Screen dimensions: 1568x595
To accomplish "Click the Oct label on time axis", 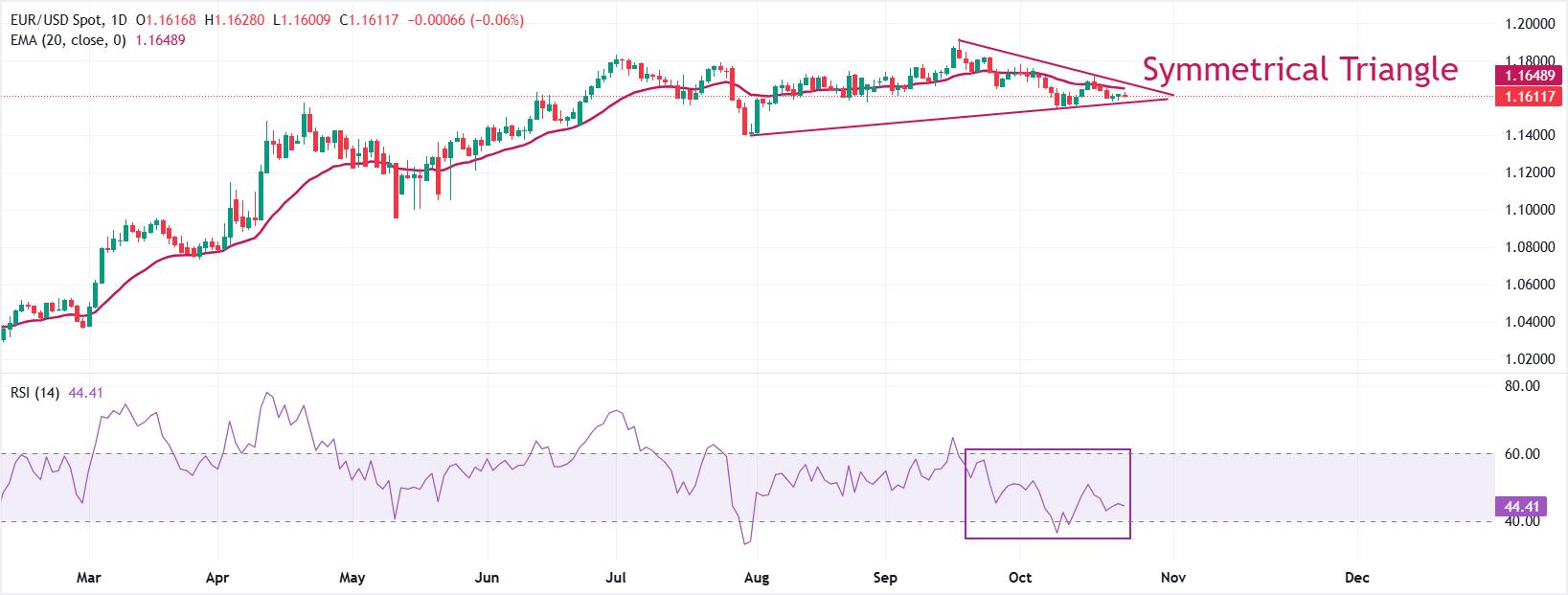I will tap(1020, 578).
